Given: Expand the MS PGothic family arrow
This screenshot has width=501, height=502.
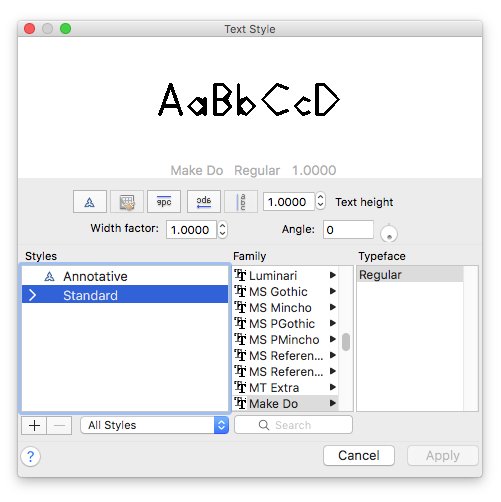Looking at the screenshot, I should [332, 323].
